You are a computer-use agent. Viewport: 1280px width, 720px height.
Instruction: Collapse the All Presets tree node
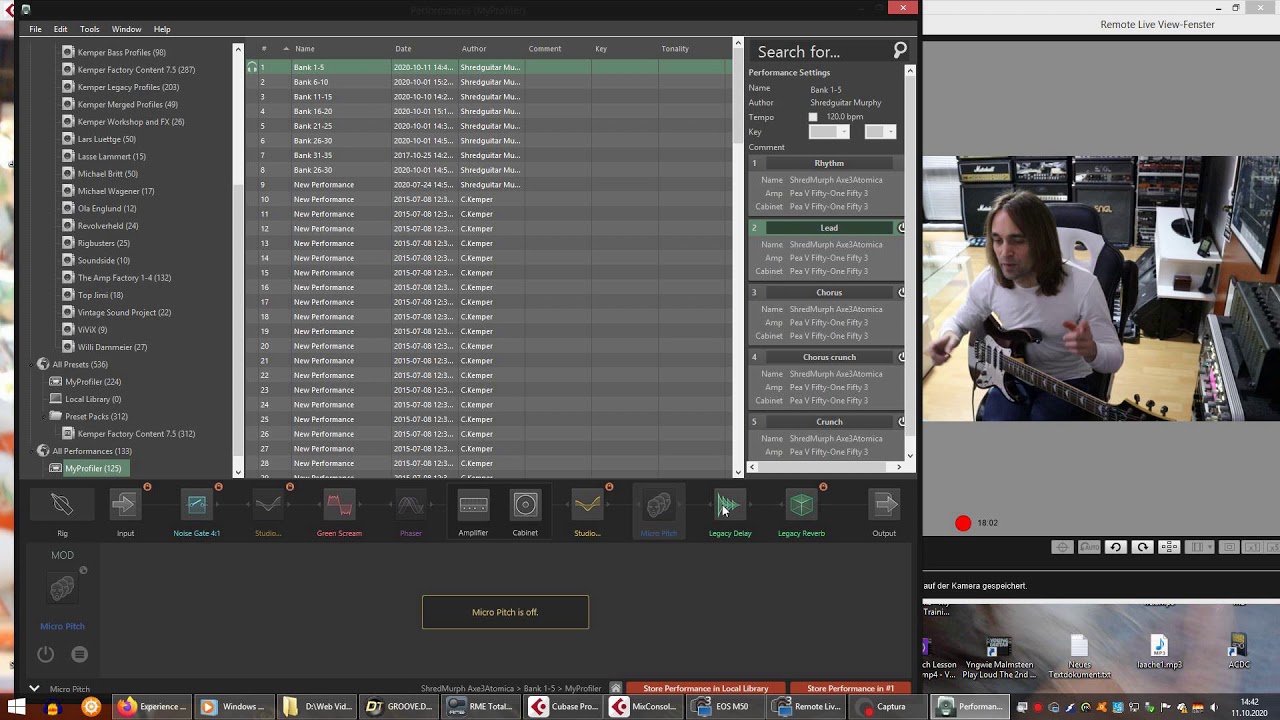31,364
